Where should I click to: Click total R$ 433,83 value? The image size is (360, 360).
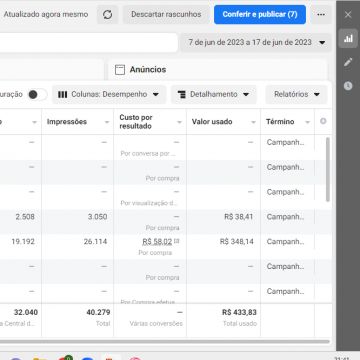click(239, 312)
